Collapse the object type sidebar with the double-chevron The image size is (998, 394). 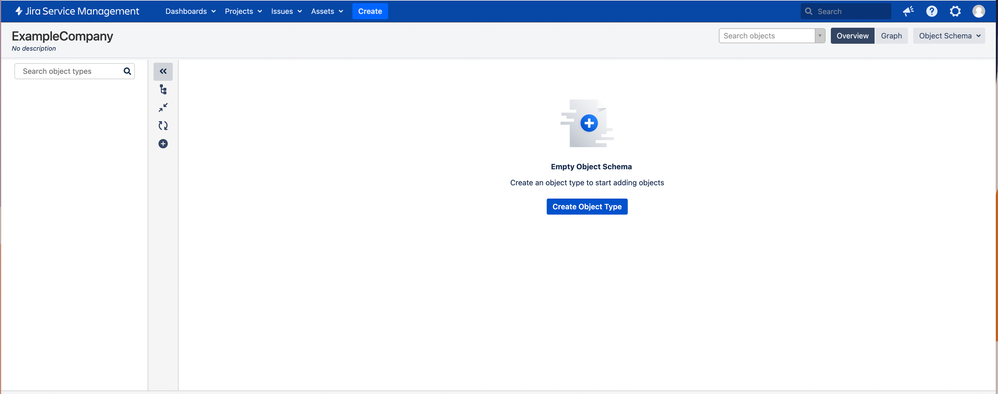(163, 71)
